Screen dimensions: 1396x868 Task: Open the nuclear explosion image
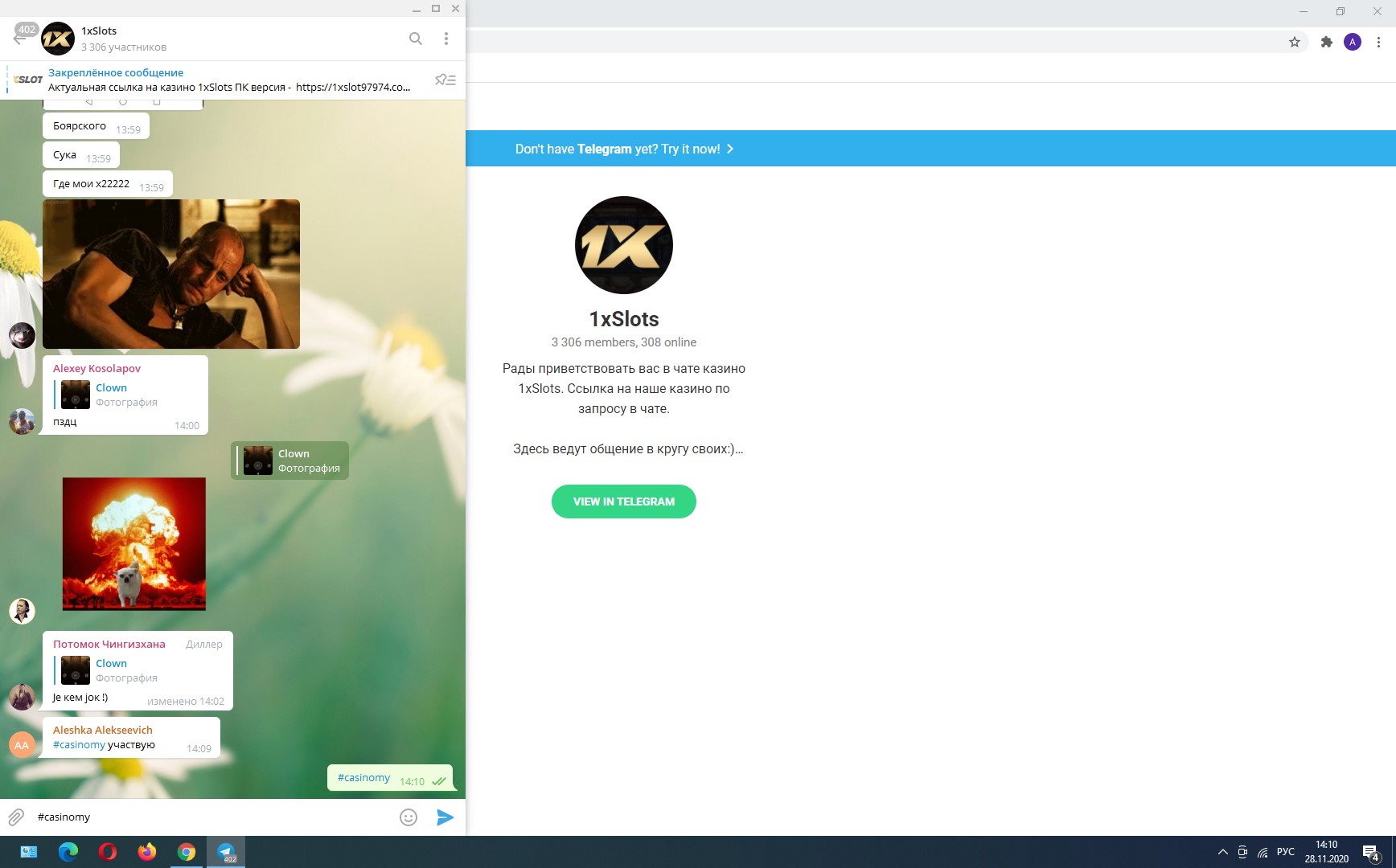coord(134,544)
